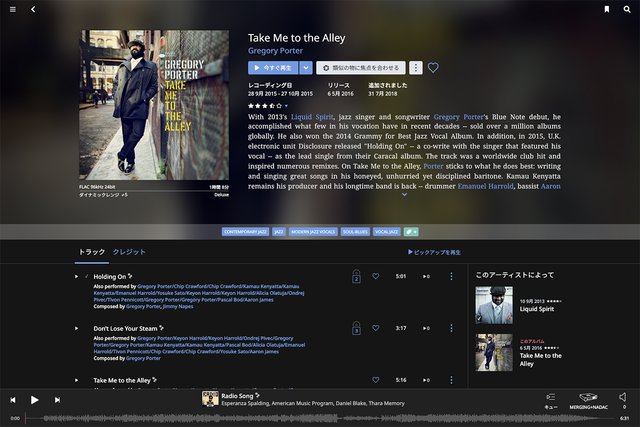Viewport: 640px width, 427px height.
Task: Open the green add-tag button
Action: pos(411,232)
